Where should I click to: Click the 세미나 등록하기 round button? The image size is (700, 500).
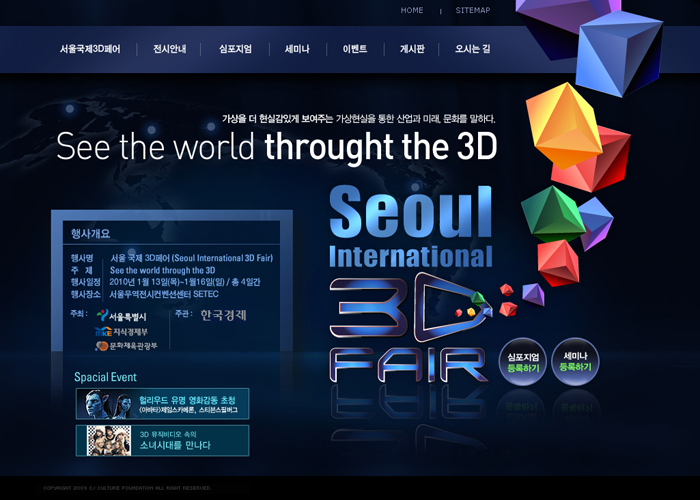point(575,362)
